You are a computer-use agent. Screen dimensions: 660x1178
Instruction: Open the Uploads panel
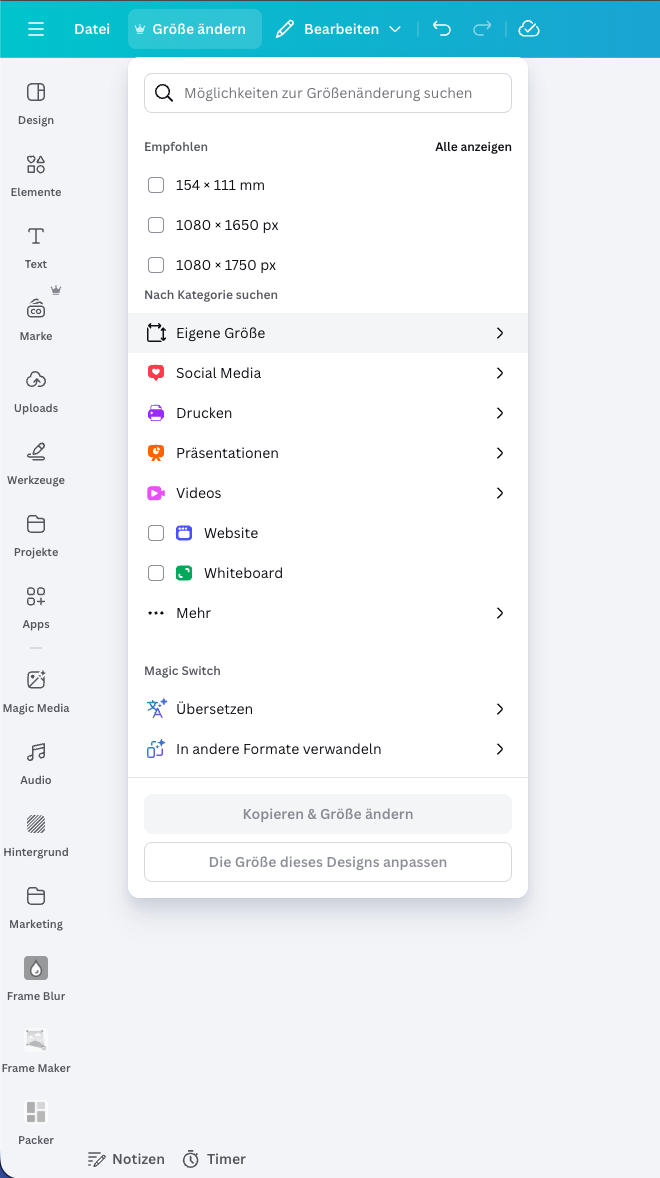[x=35, y=391]
